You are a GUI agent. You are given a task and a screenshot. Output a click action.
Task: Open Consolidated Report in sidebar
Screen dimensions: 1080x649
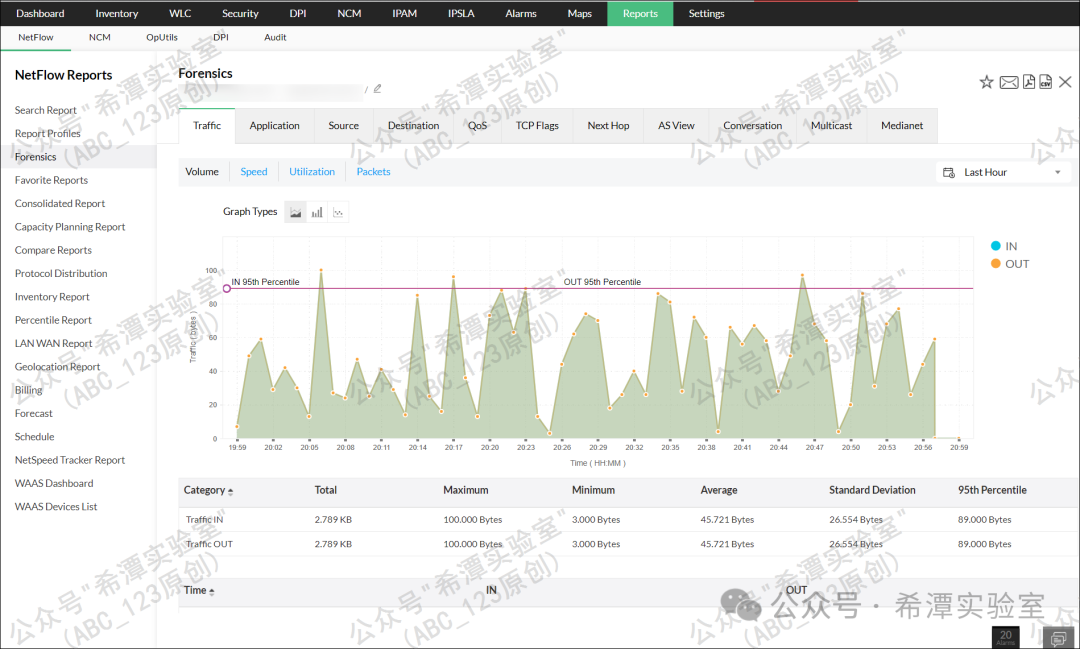(x=60, y=204)
